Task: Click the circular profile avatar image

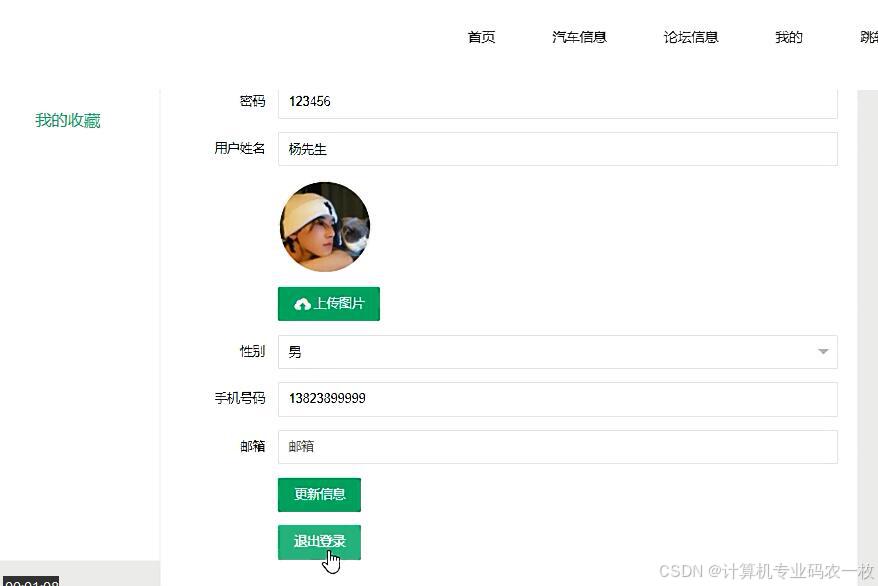Action: pyautogui.click(x=325, y=227)
